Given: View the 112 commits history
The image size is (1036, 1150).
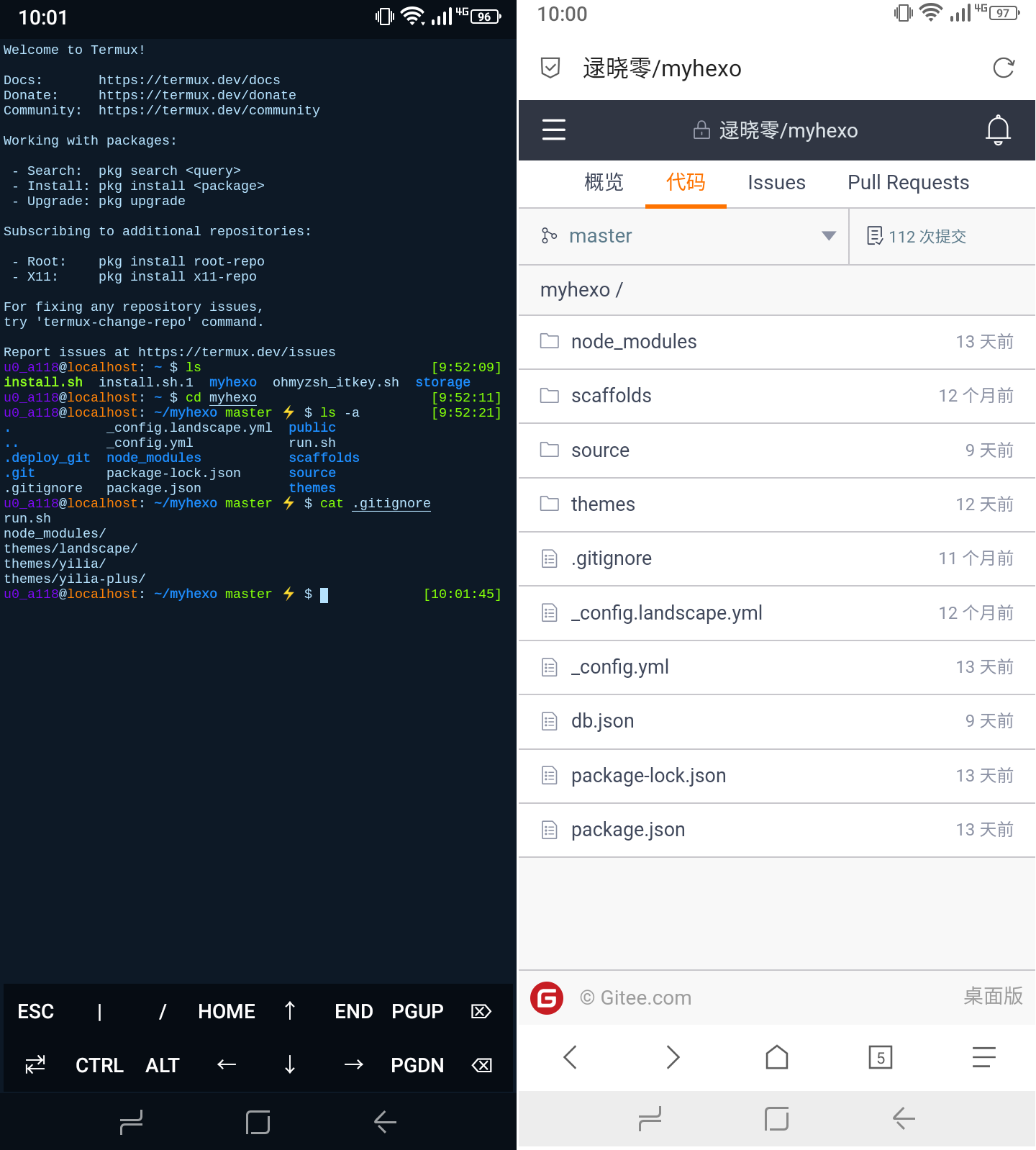Looking at the screenshot, I should point(917,237).
